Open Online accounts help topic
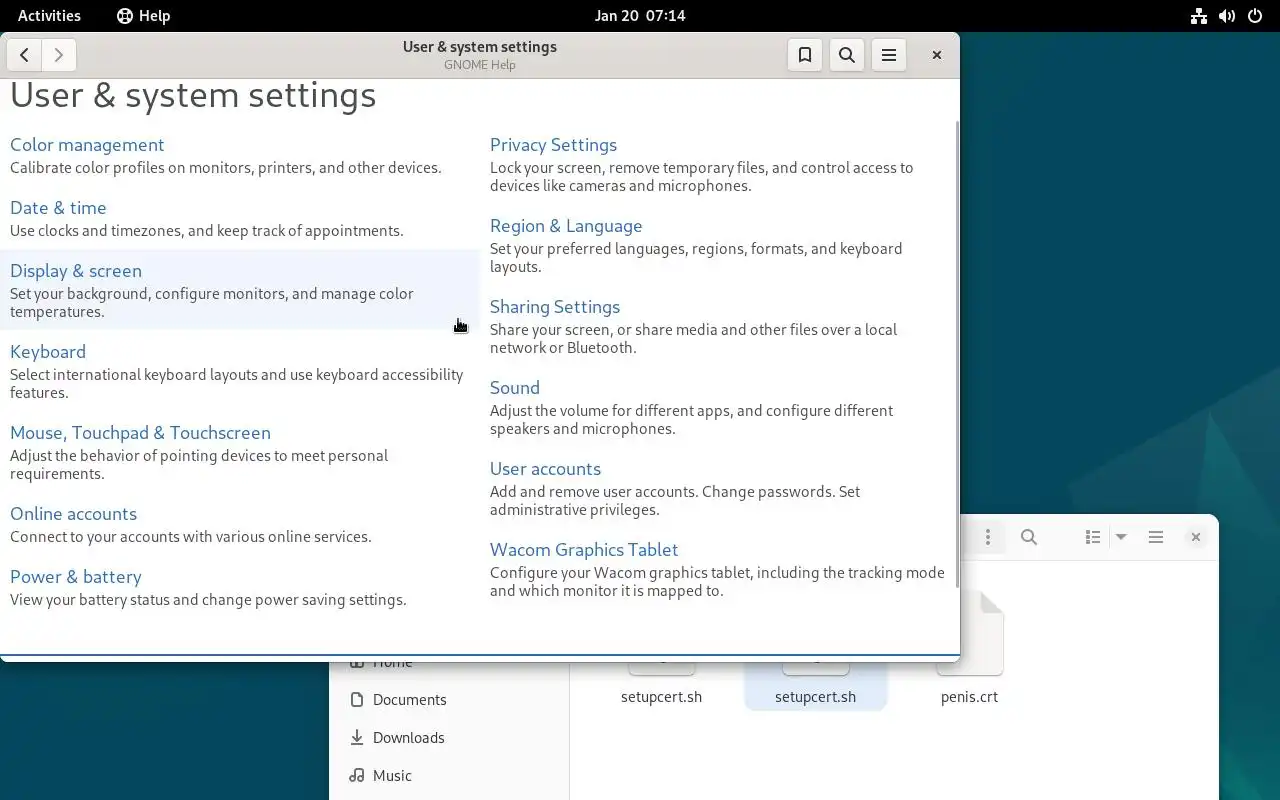 tap(73, 514)
